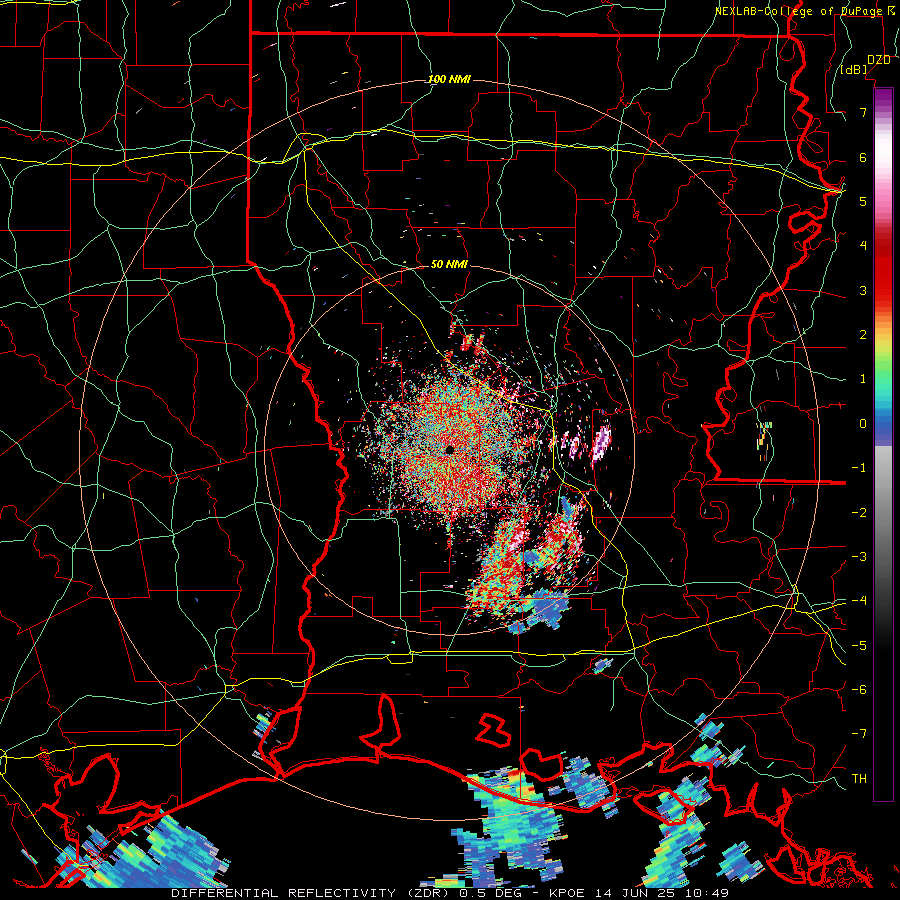Click the "-3" value on the color scale

(x=859, y=556)
